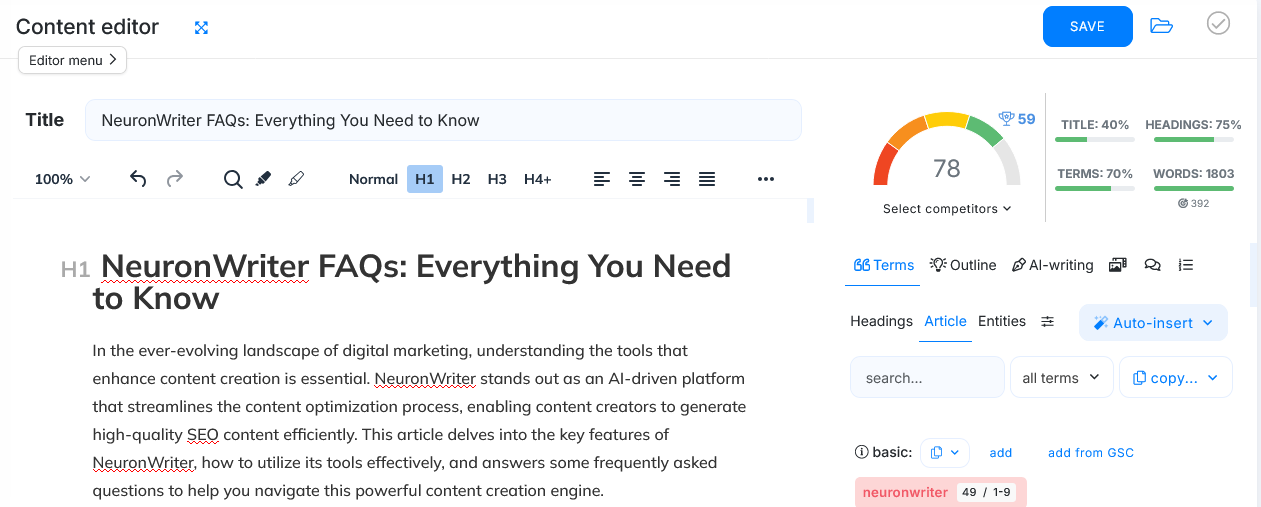
Task: Toggle center text alignment
Action: [636, 179]
